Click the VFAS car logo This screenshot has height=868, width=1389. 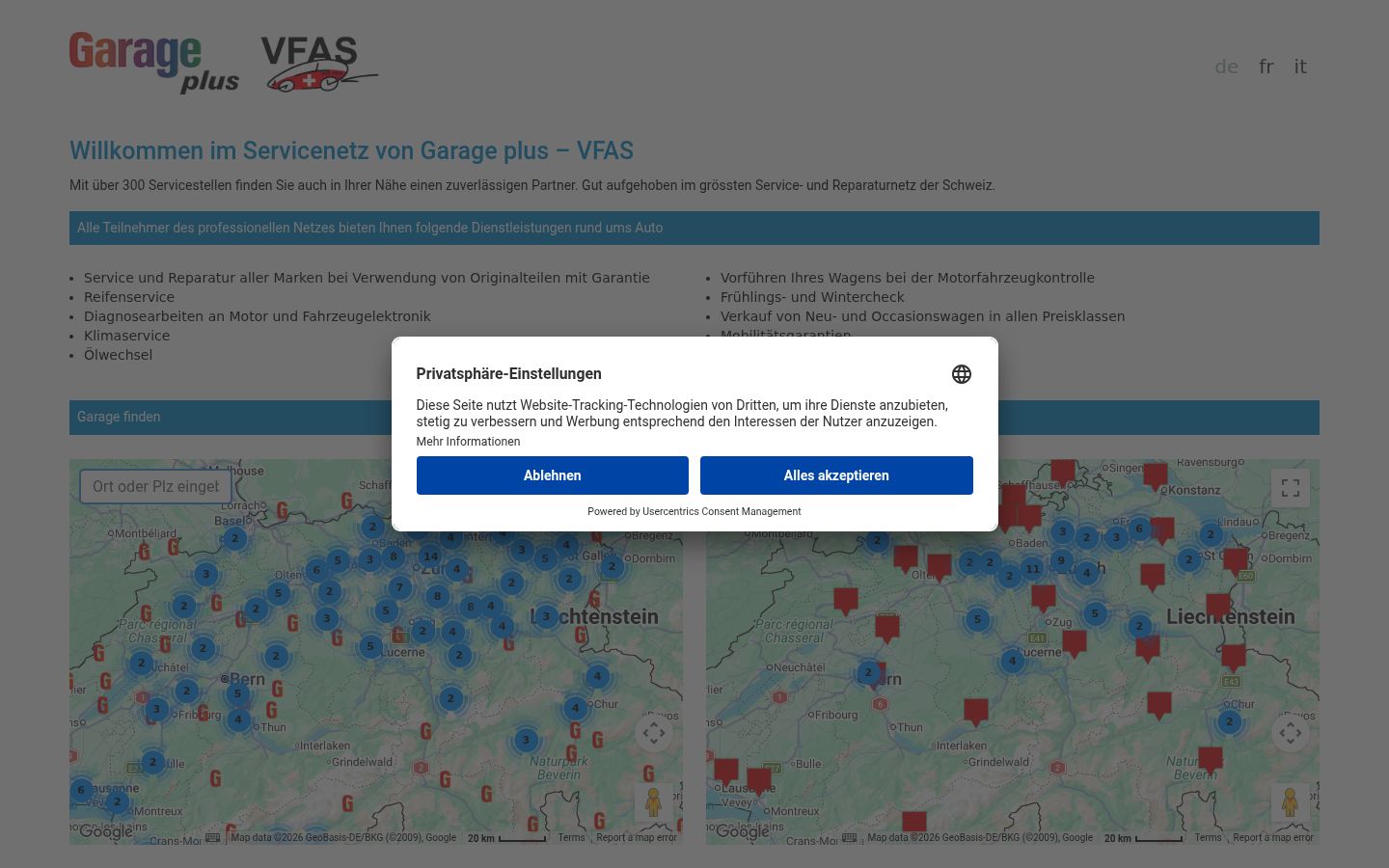pyautogui.click(x=318, y=64)
